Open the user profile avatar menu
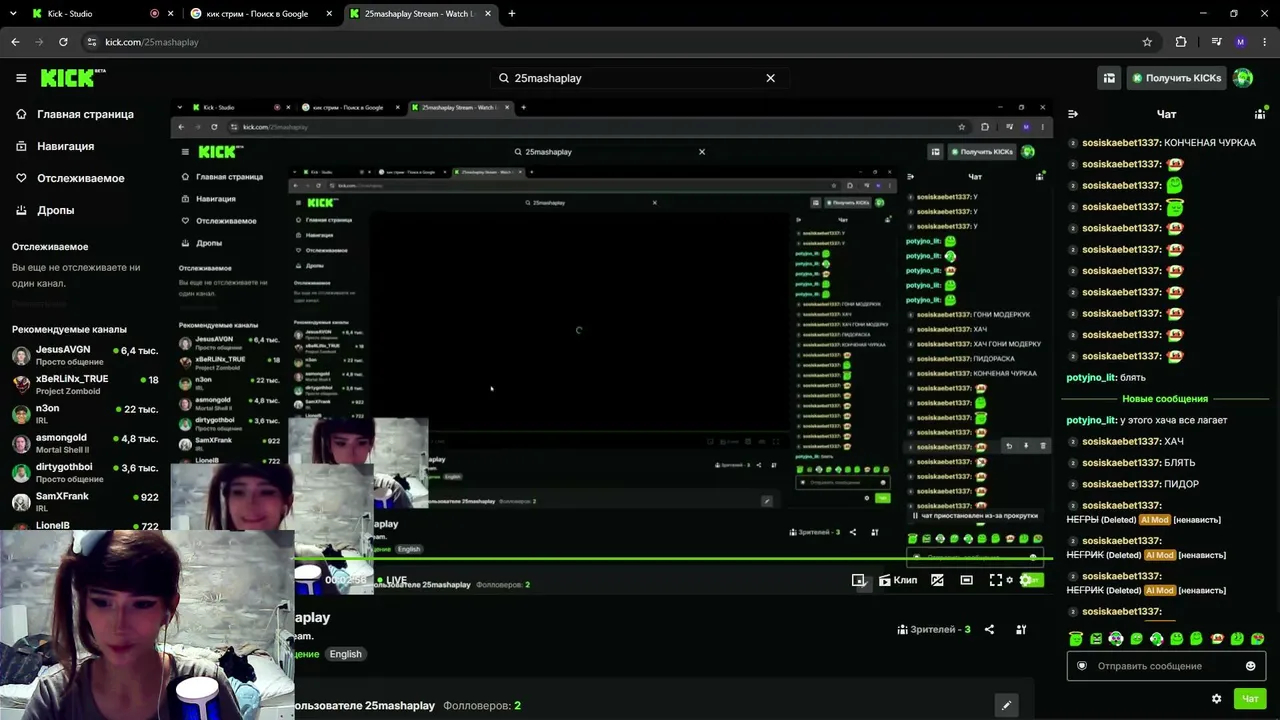 click(x=1243, y=78)
